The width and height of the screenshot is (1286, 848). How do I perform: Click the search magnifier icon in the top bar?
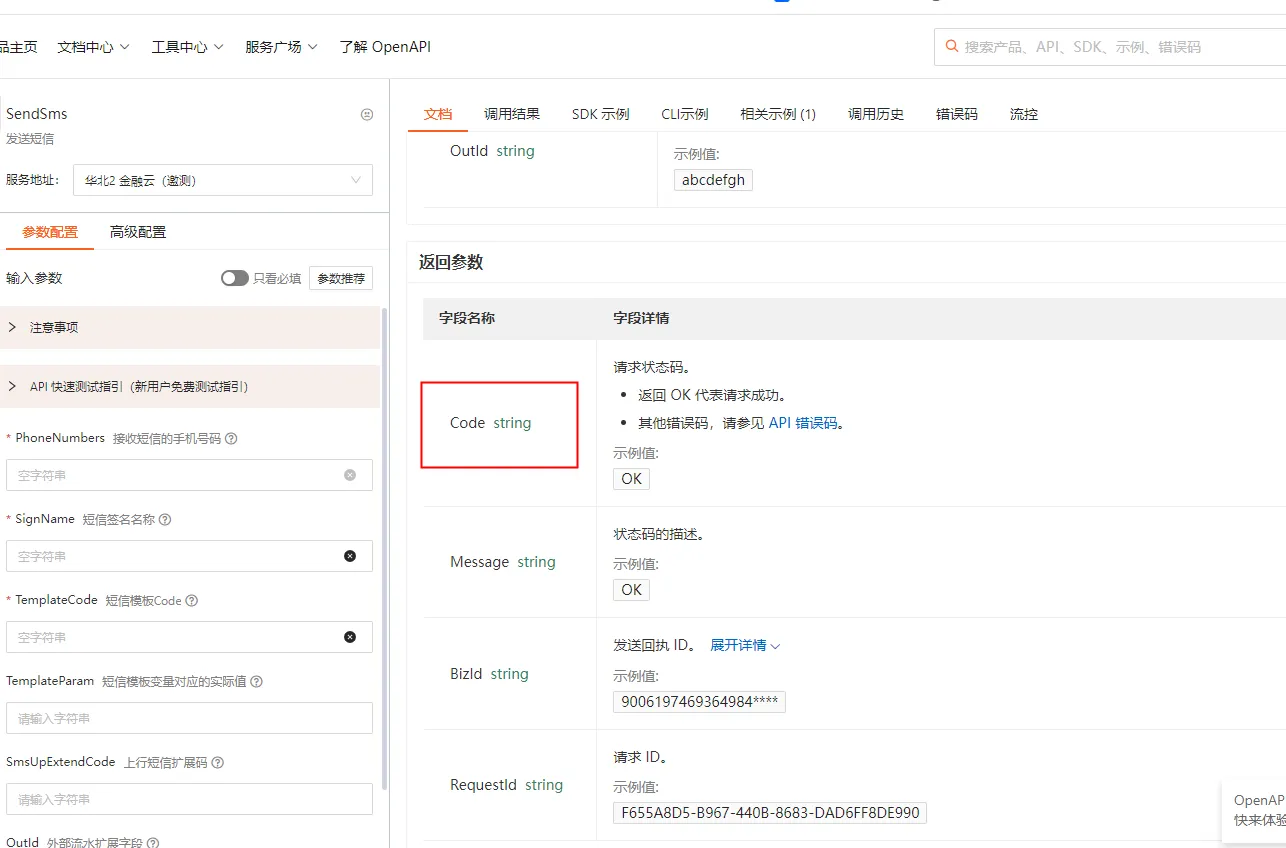pos(951,46)
